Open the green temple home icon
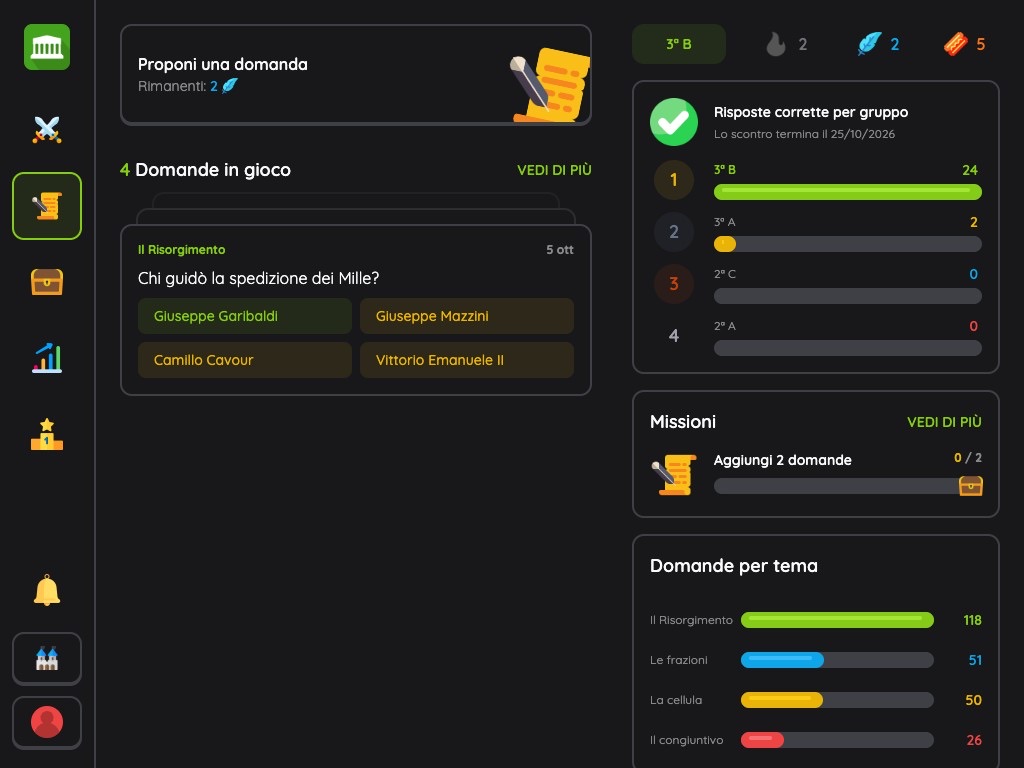The width and height of the screenshot is (1024, 768). click(47, 47)
